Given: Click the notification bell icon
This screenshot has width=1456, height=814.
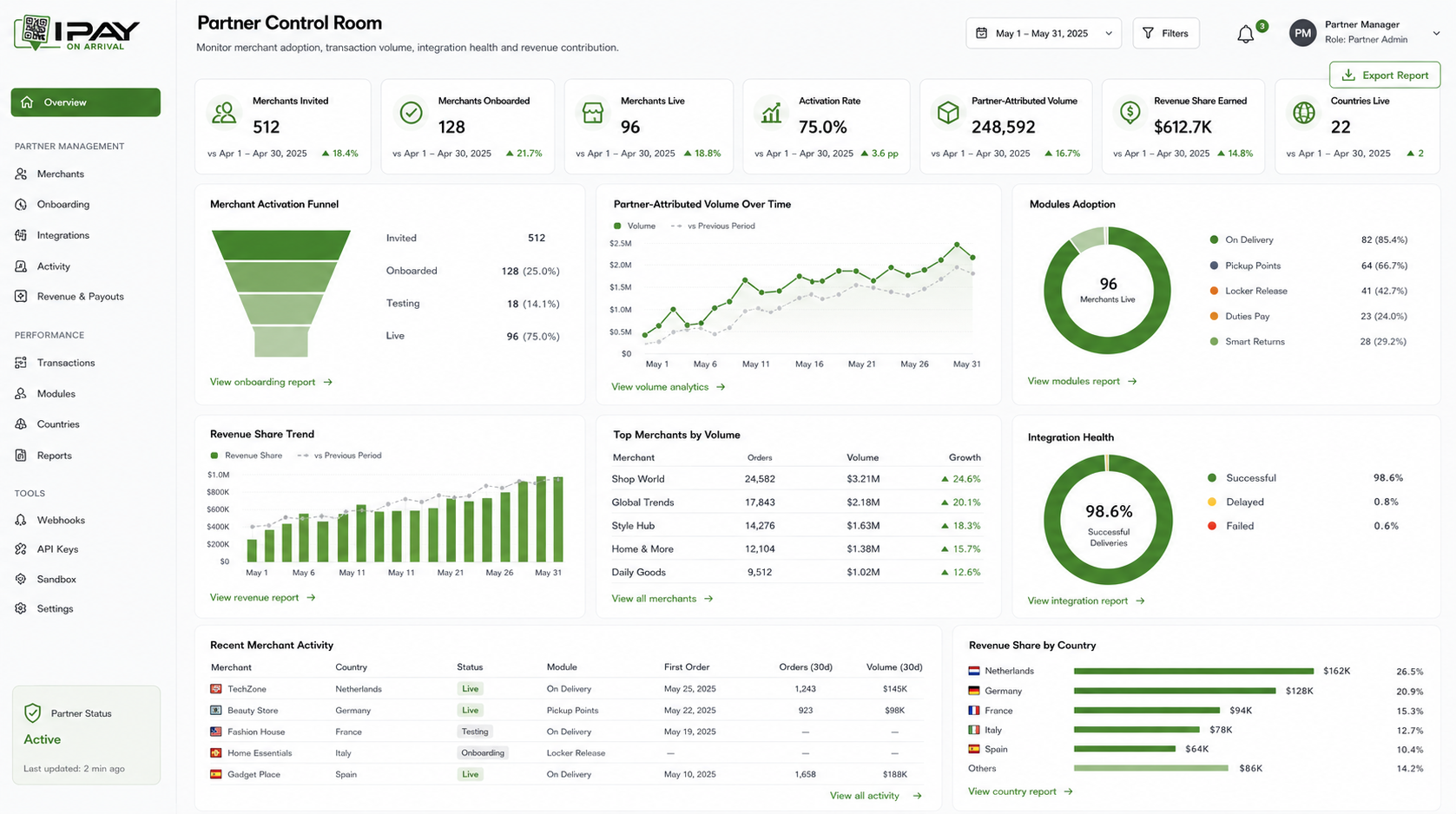Looking at the screenshot, I should click(x=1245, y=34).
